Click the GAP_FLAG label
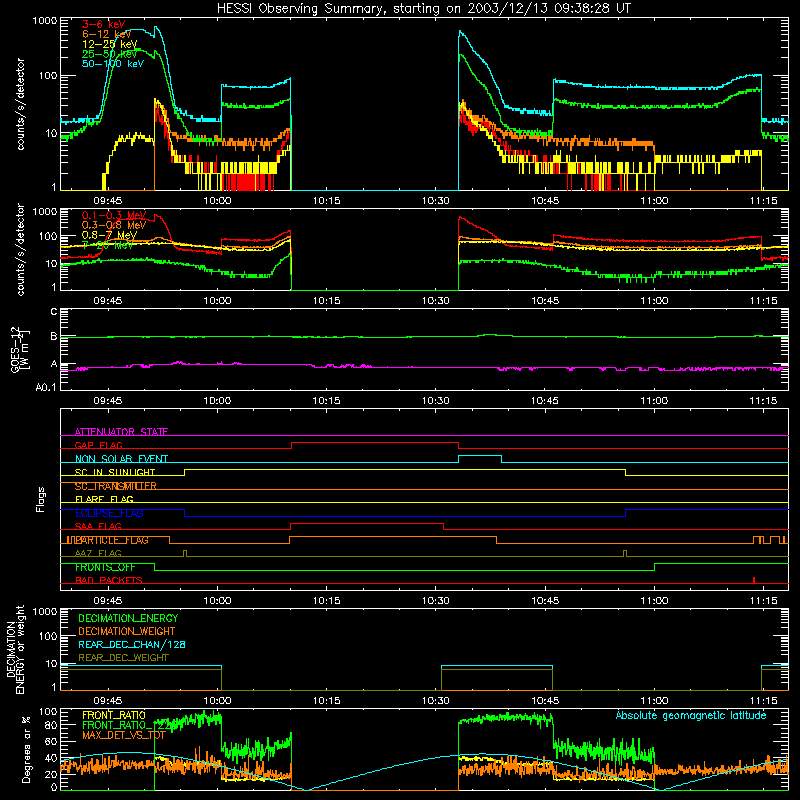The width and height of the screenshot is (800, 800). click(99, 445)
